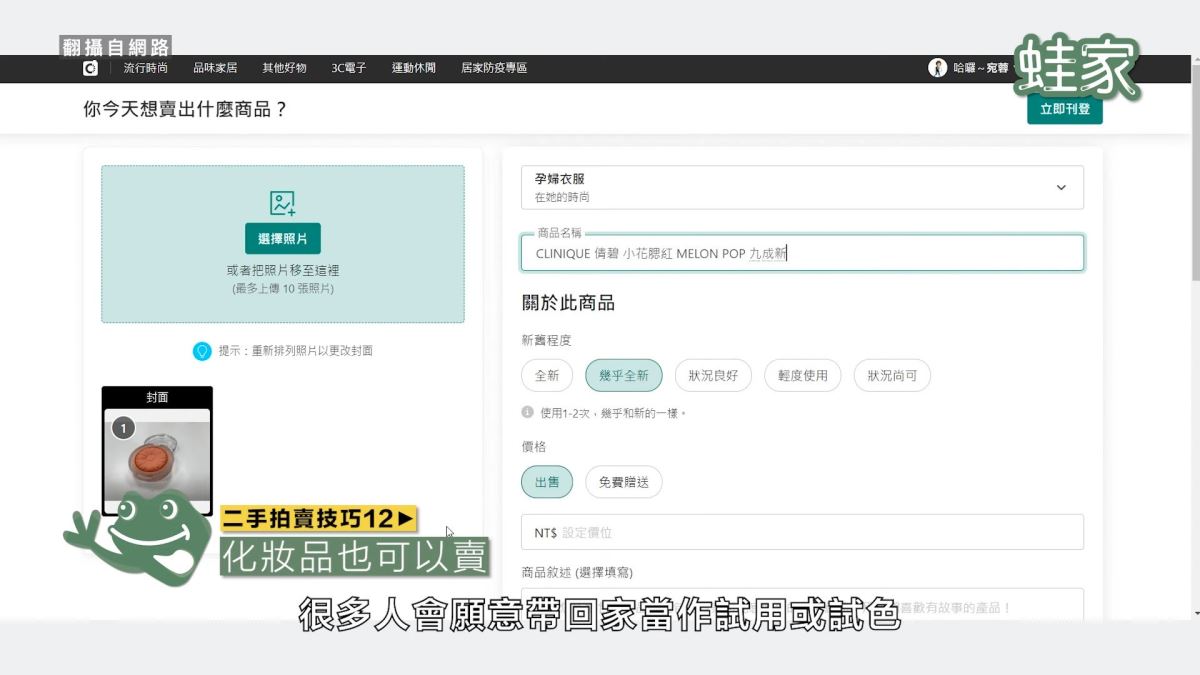Toggle the 免費贈送 price option
This screenshot has height=675, width=1200.
pyautogui.click(x=623, y=482)
